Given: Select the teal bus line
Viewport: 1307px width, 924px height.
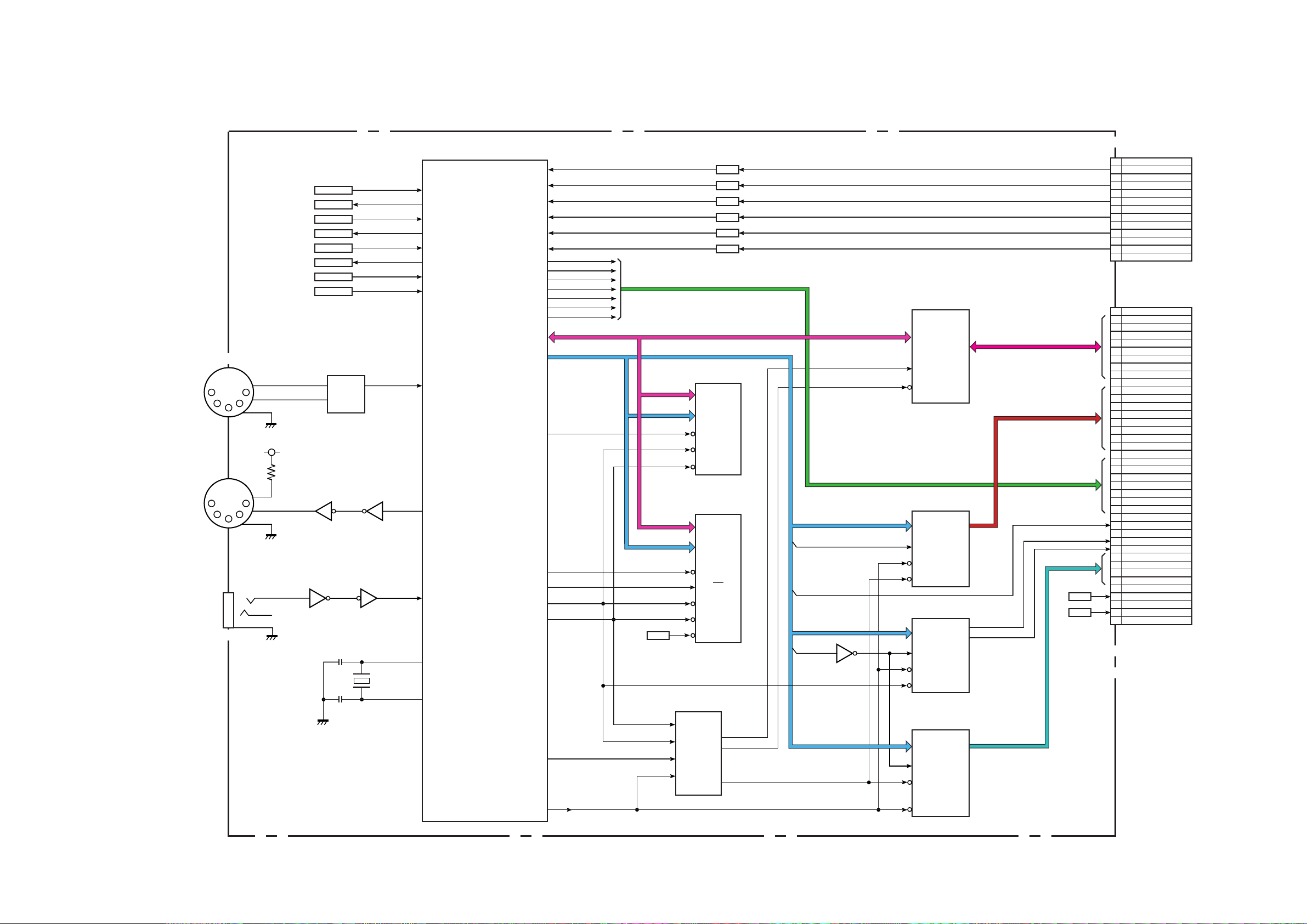Looking at the screenshot, I should pos(1046,655).
